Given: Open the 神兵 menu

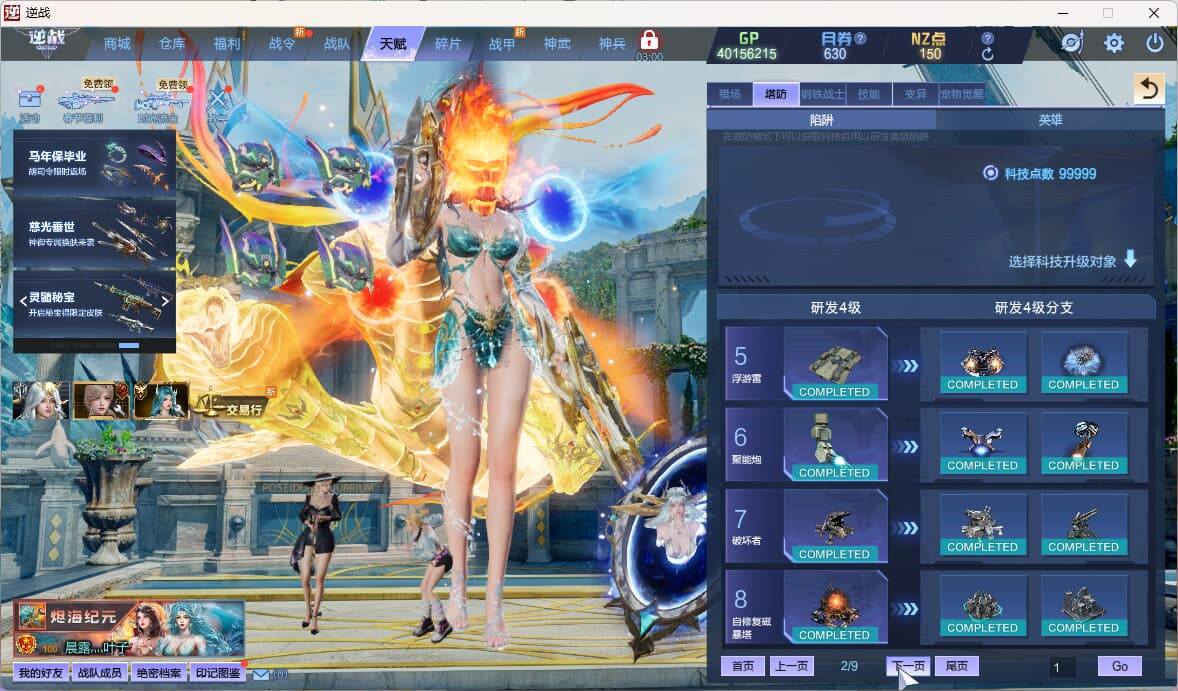Looking at the screenshot, I should click(612, 44).
